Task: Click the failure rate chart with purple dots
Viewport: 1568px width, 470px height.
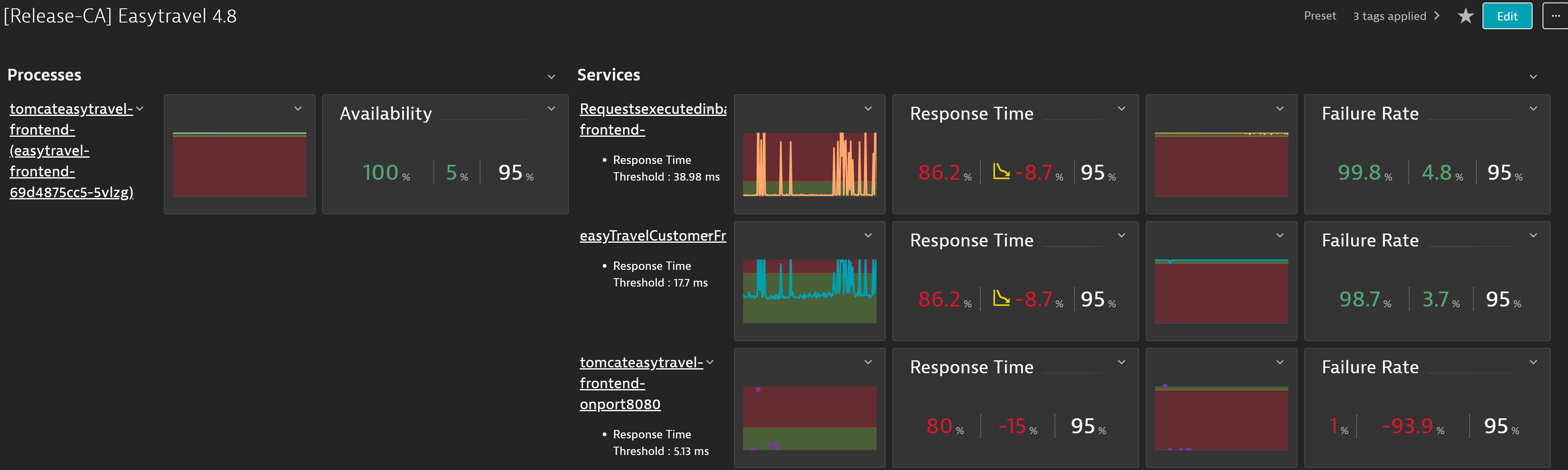Action: tap(1221, 418)
